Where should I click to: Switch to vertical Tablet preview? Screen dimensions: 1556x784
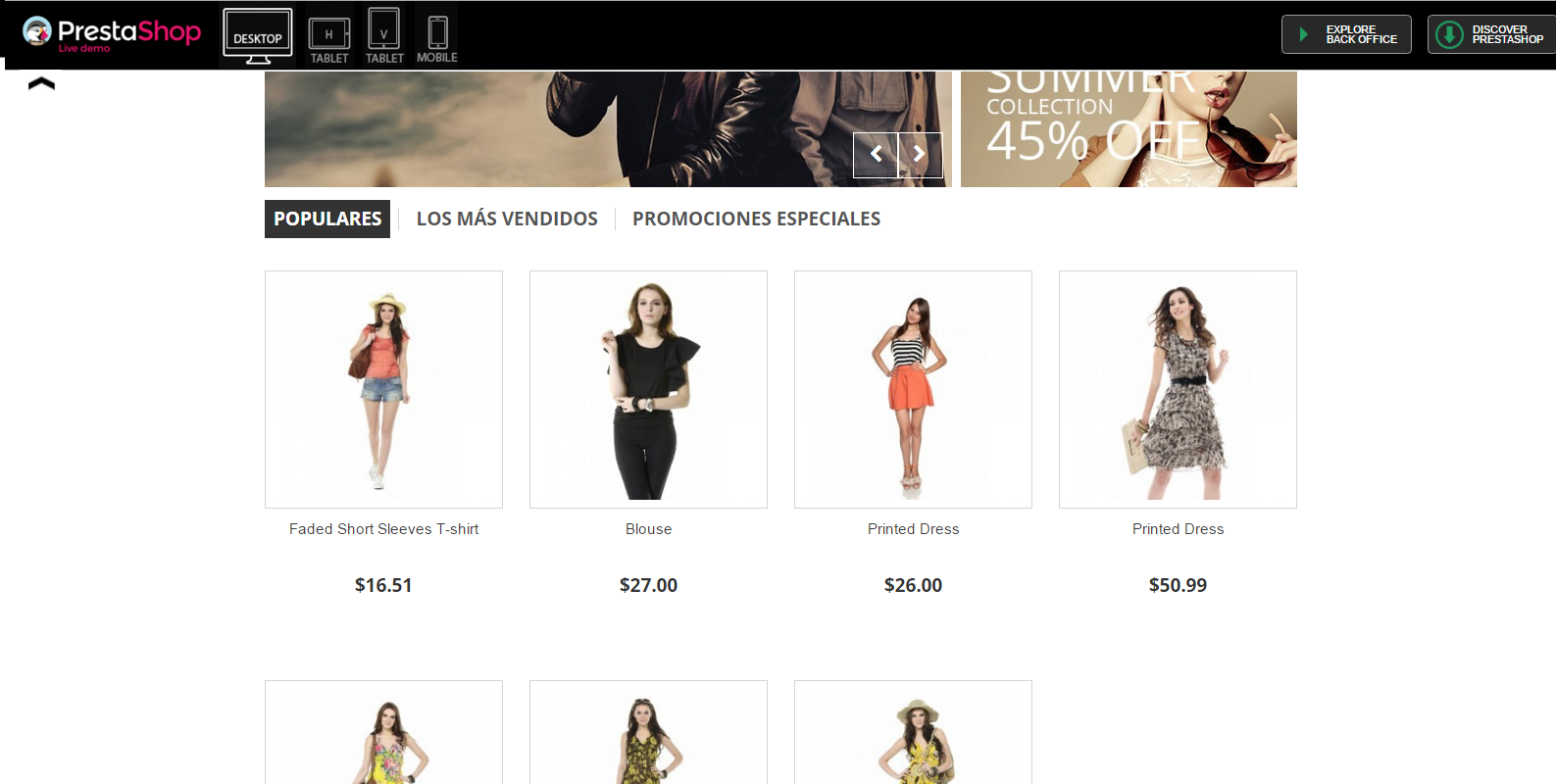(384, 36)
